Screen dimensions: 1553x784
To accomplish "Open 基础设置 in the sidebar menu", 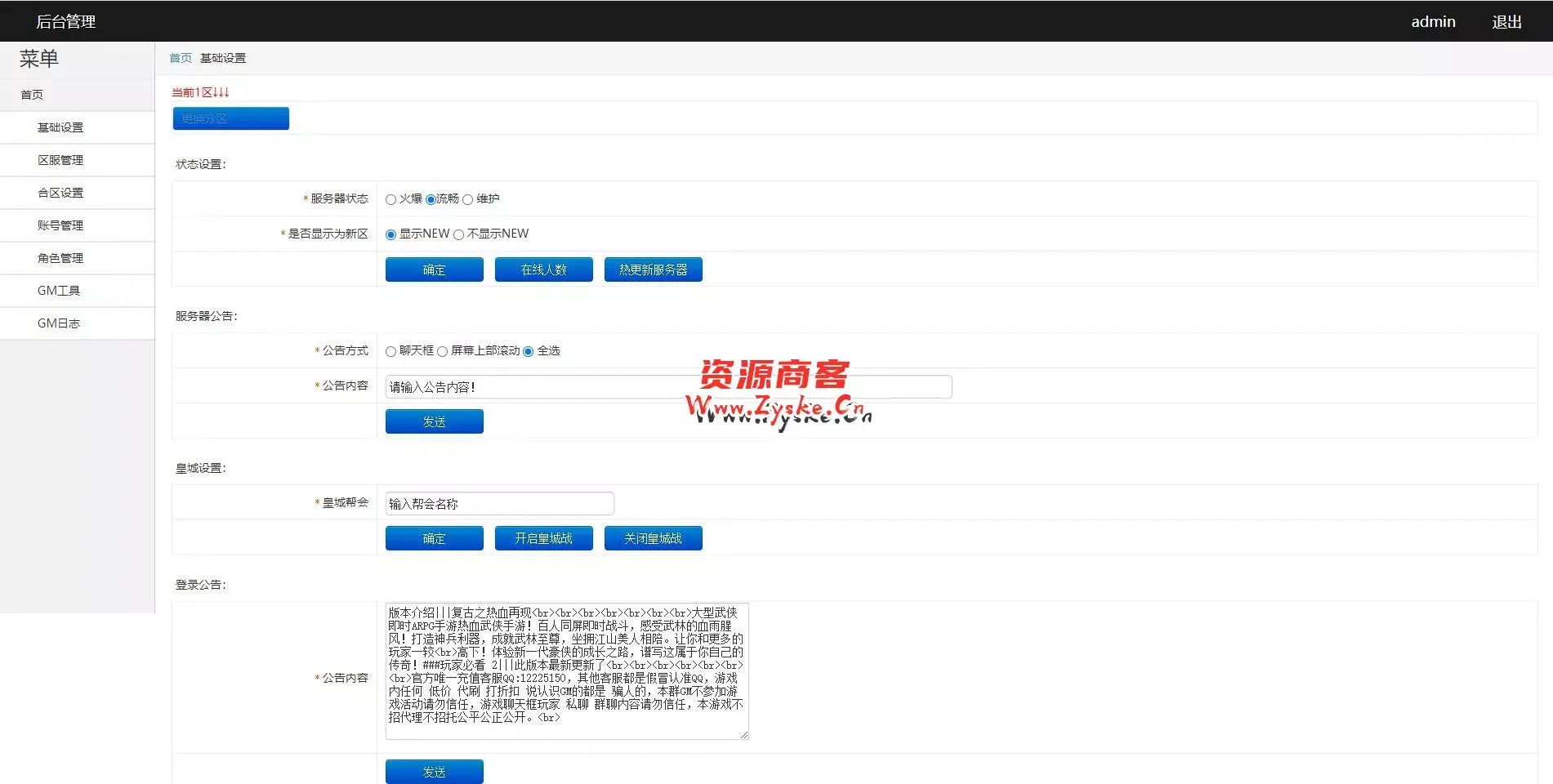I will pos(77,127).
